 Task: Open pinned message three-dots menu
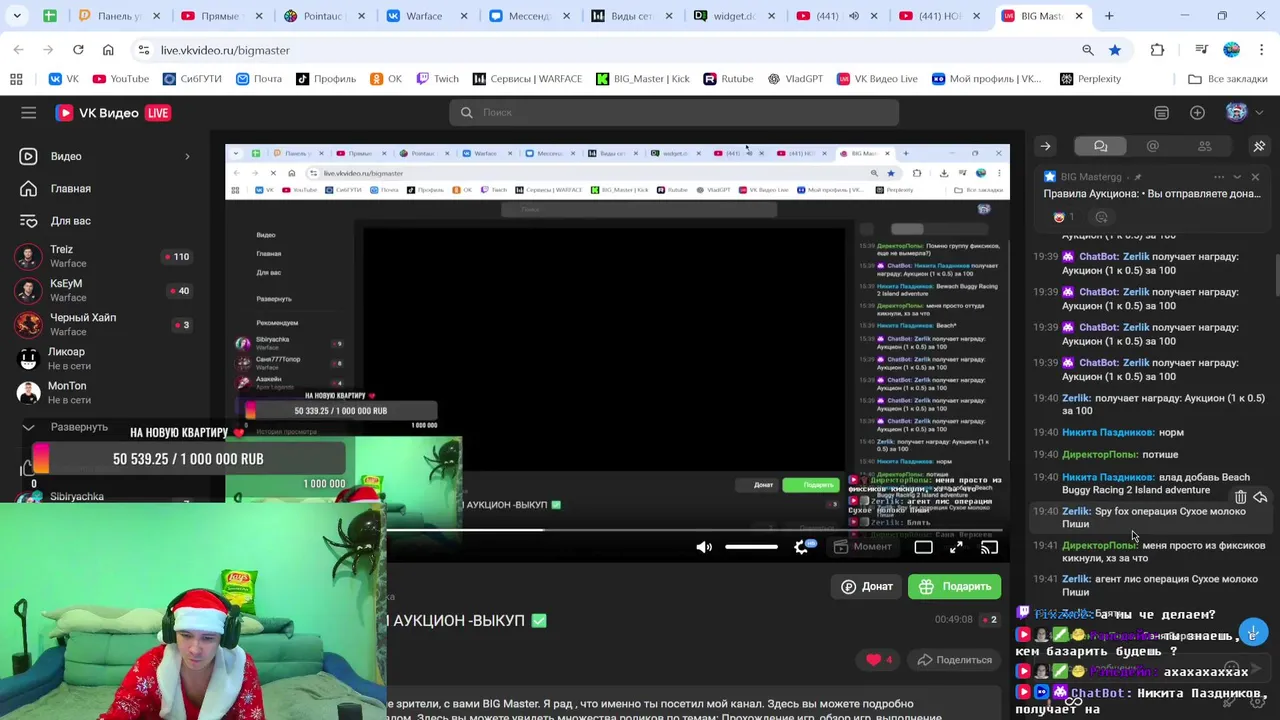[x=1219, y=177]
